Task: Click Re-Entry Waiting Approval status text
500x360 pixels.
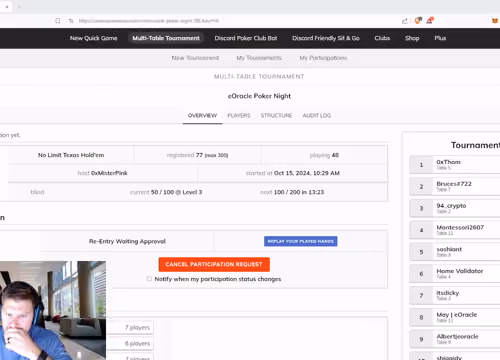Action: pyautogui.click(x=127, y=241)
